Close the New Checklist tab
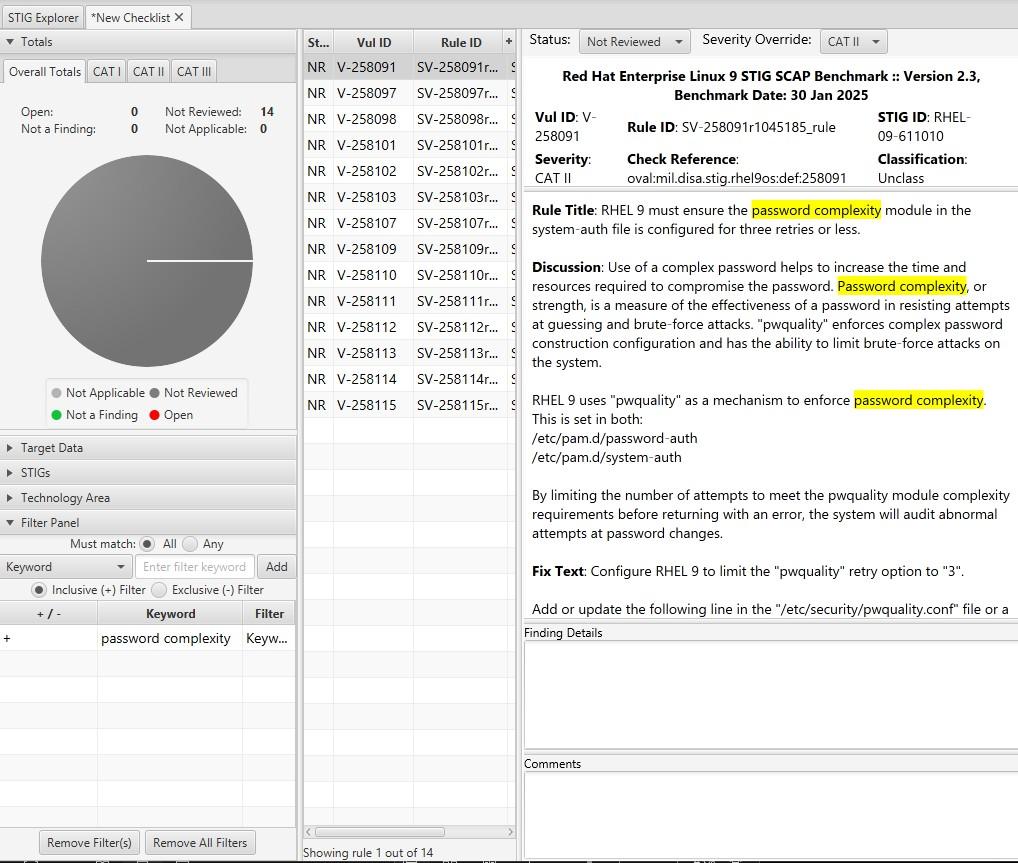This screenshot has width=1018, height=863. coord(179,18)
